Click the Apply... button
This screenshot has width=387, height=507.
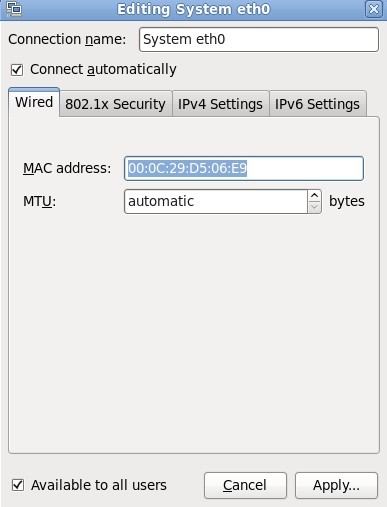pyautogui.click(x=336, y=485)
